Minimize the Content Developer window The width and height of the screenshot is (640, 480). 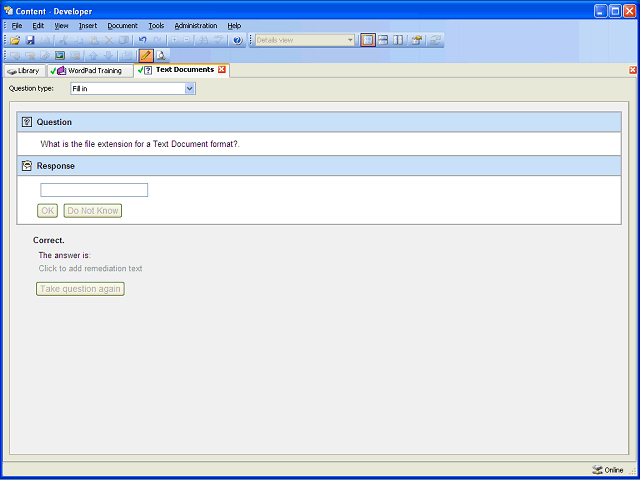pyautogui.click(x=600, y=11)
